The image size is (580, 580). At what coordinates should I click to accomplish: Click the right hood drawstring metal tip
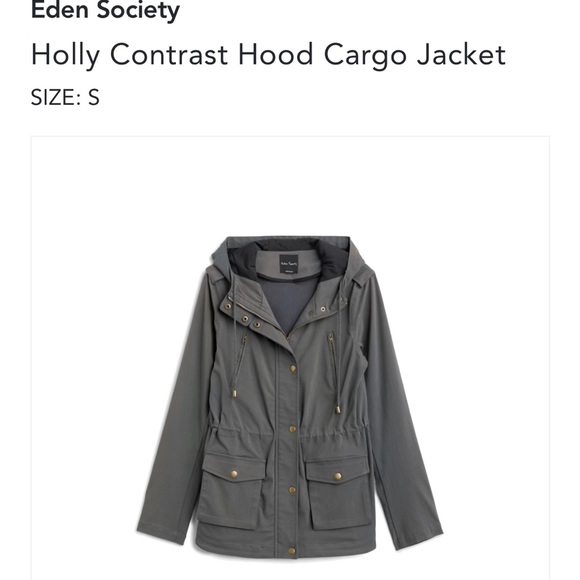[x=338, y=409]
